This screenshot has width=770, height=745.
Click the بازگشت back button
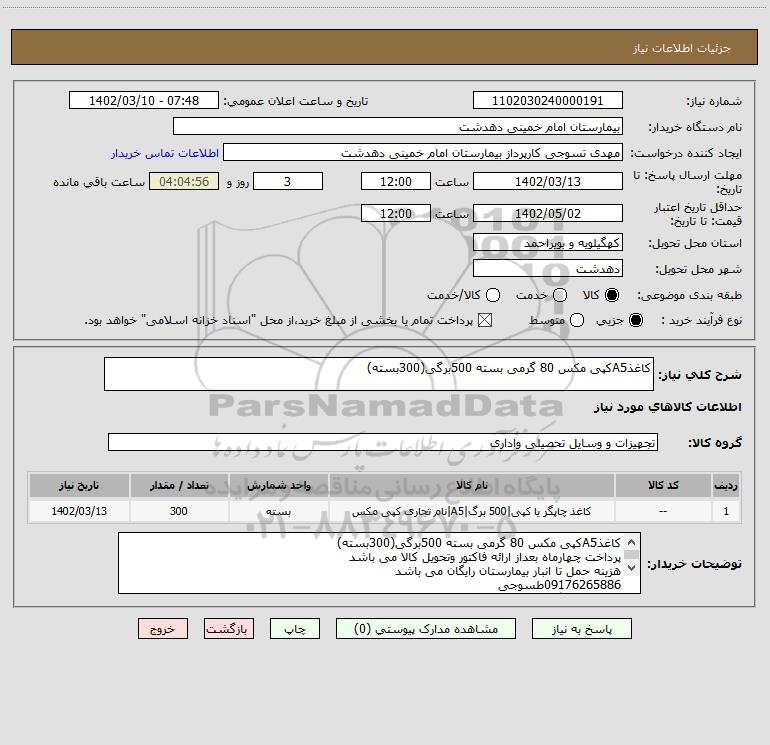(x=229, y=629)
